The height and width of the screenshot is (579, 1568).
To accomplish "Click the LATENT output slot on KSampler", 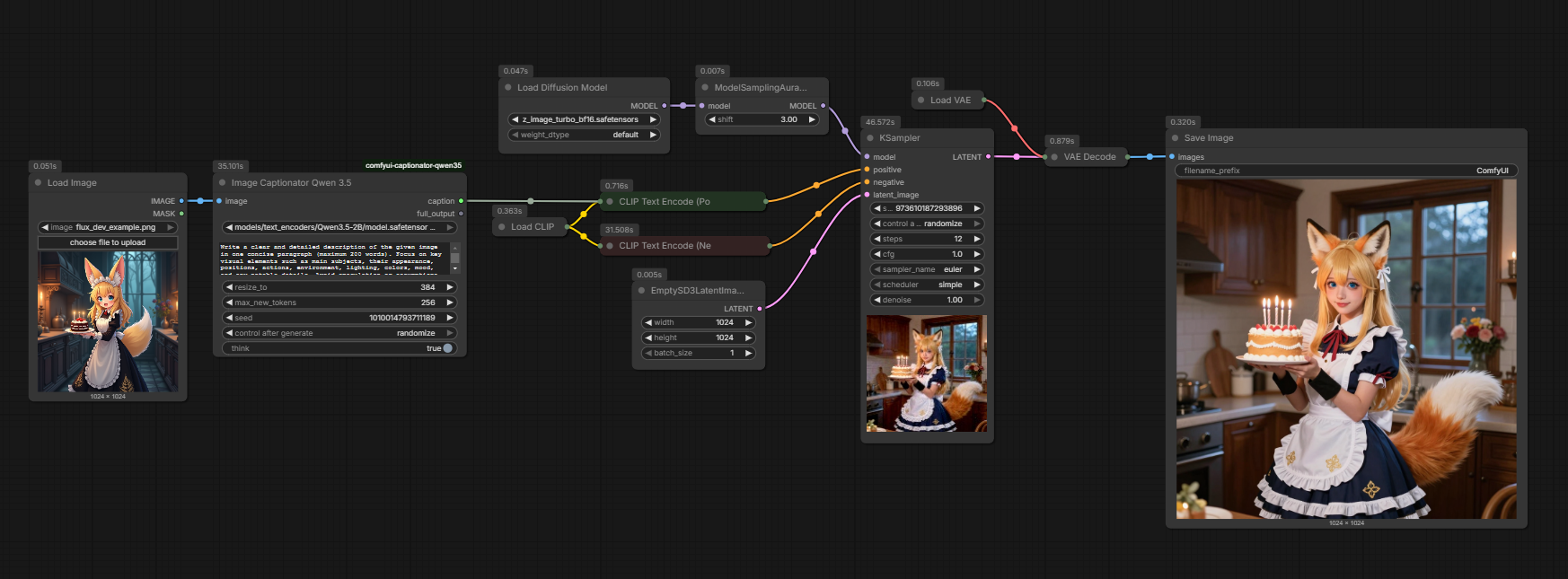I will pyautogui.click(x=988, y=157).
